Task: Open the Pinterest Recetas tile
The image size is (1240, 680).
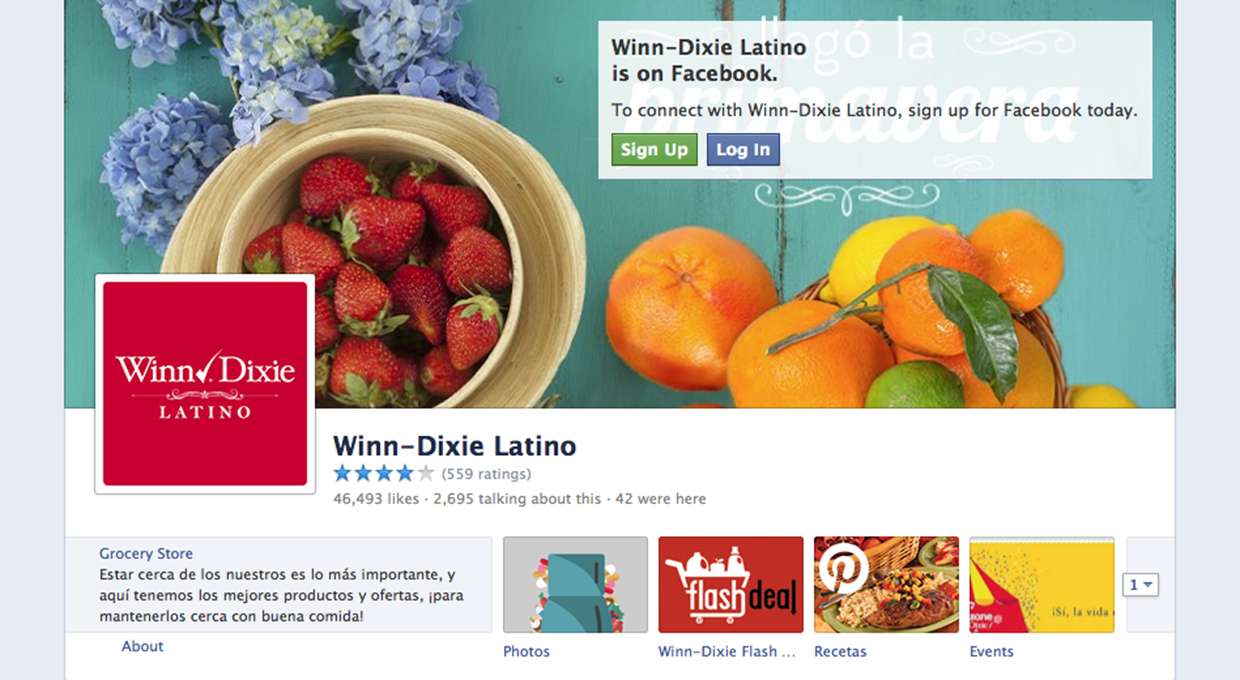Action: 886,585
